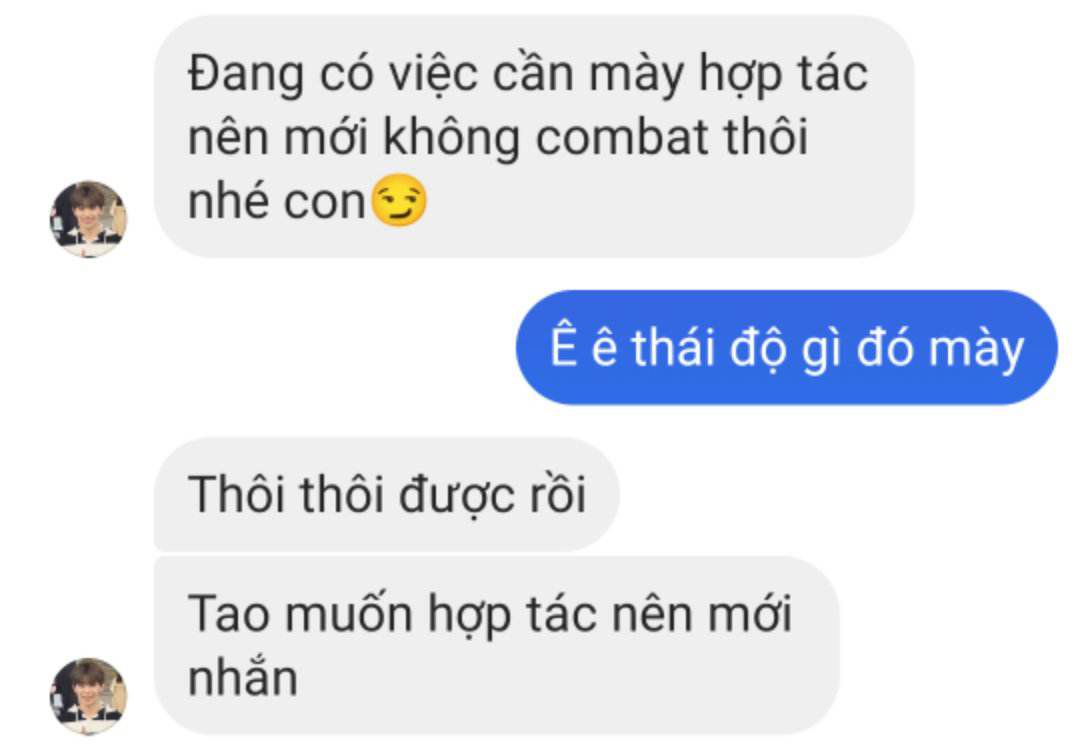1080x756 pixels.
Task: Select the "Tao muốn hợp tác" message bubble
Action: click(x=497, y=645)
